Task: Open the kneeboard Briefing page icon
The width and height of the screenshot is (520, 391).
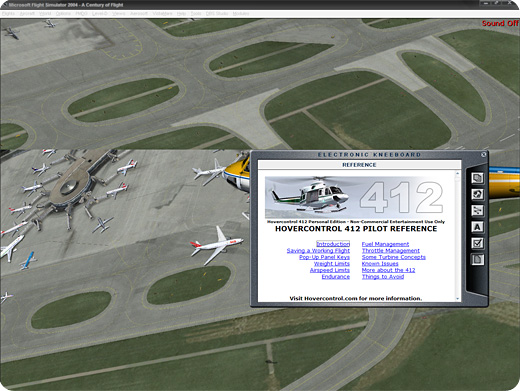Action: (477, 178)
